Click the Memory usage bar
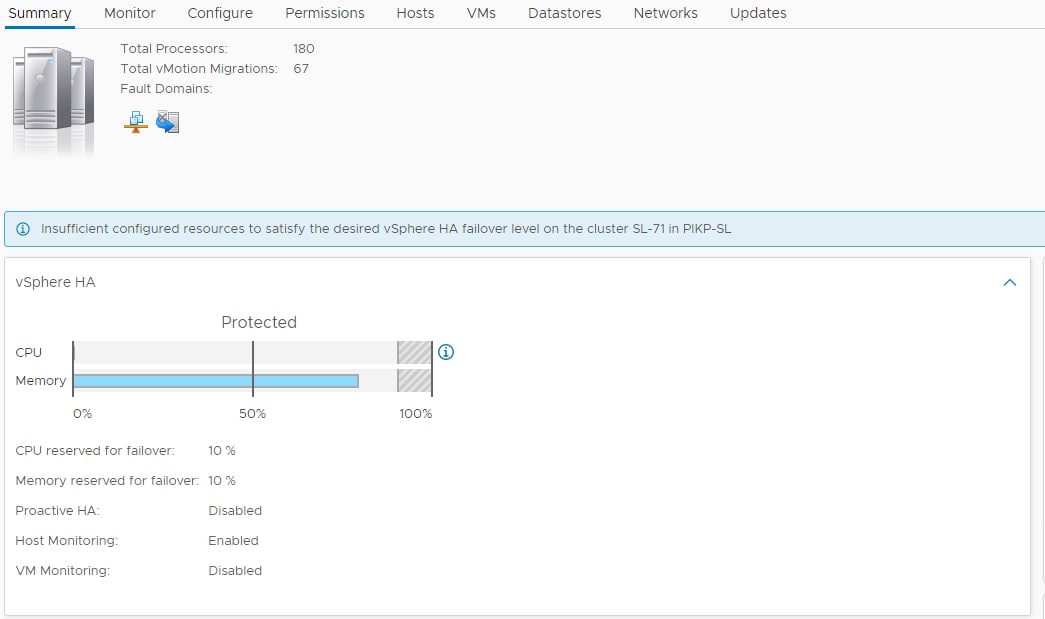The width and height of the screenshot is (1045, 619). click(216, 380)
